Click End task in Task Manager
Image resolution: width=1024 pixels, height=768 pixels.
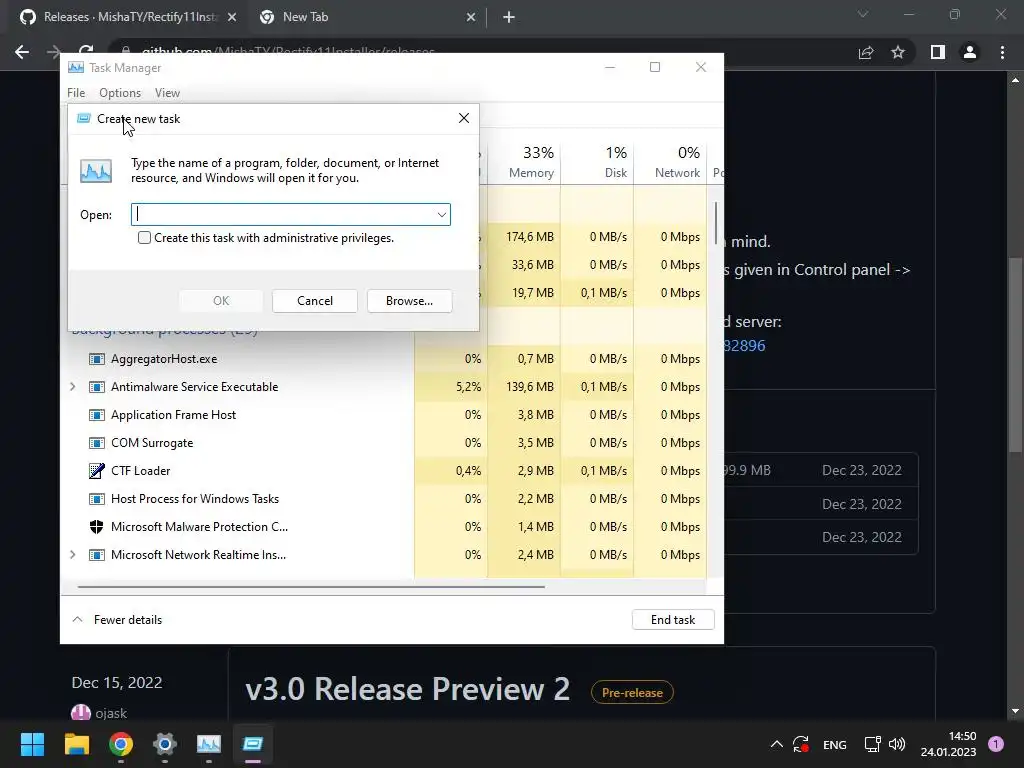[673, 620]
